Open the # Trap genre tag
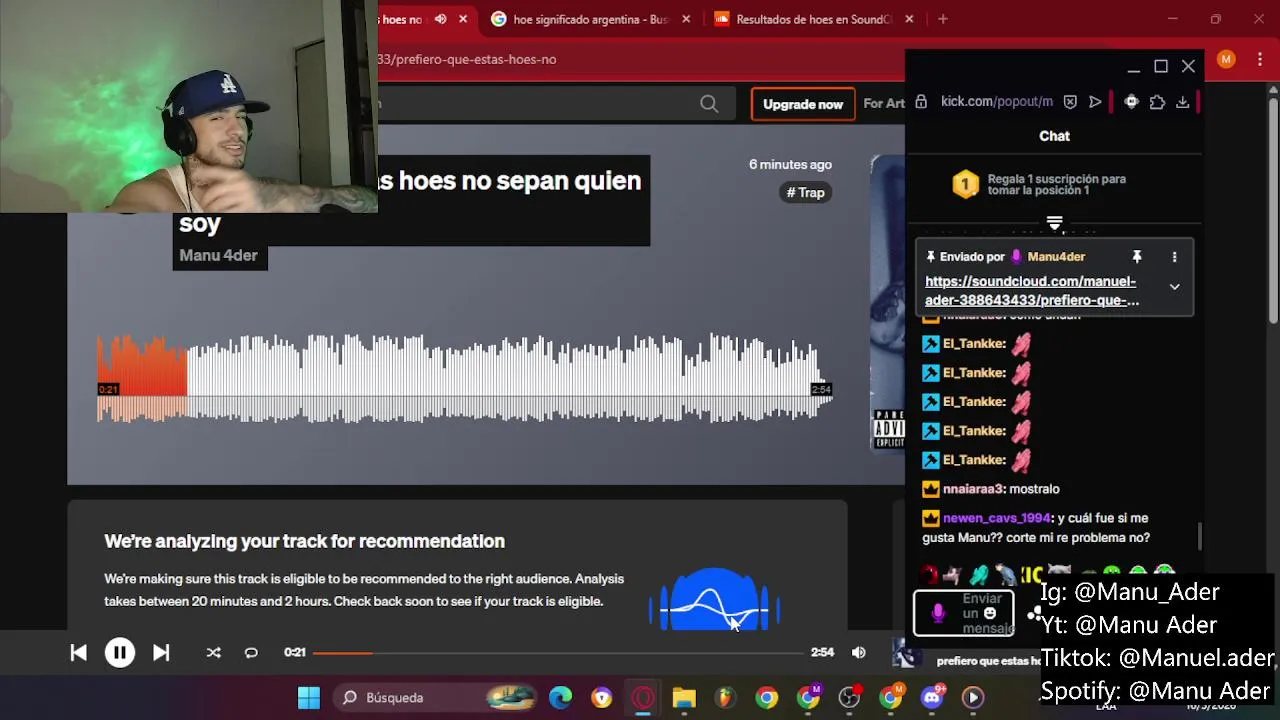Screen dimensions: 1280x720 pos(805,192)
